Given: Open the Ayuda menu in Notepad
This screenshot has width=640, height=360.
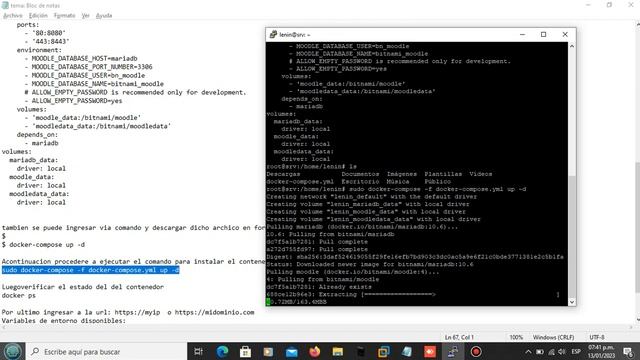Looking at the screenshot, I should 104,16.
